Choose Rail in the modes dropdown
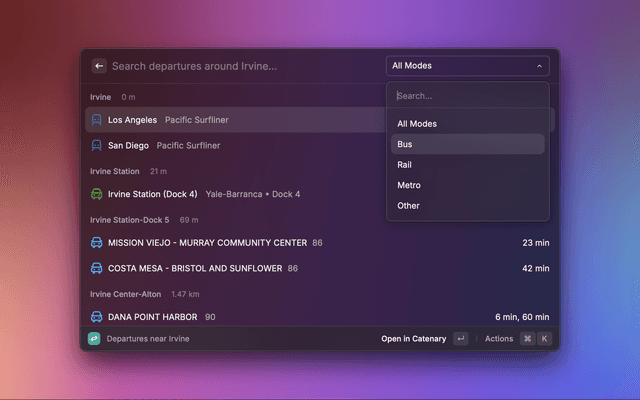640x400 pixels. click(467, 165)
